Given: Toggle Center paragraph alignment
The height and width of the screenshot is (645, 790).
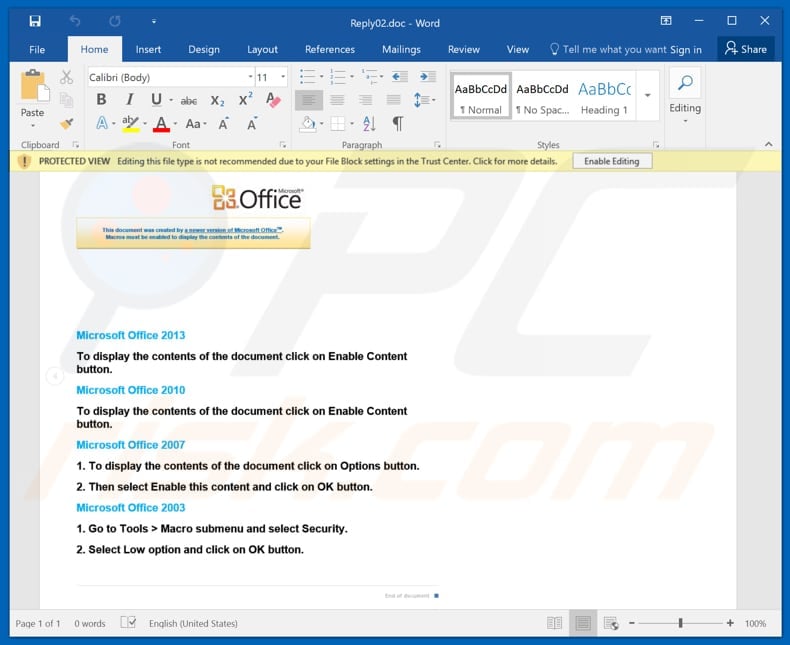Looking at the screenshot, I should 337,100.
